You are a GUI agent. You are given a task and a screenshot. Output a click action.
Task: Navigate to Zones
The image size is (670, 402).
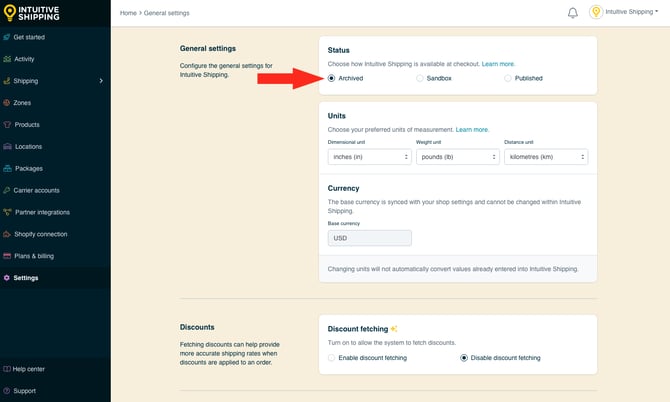tap(22, 103)
